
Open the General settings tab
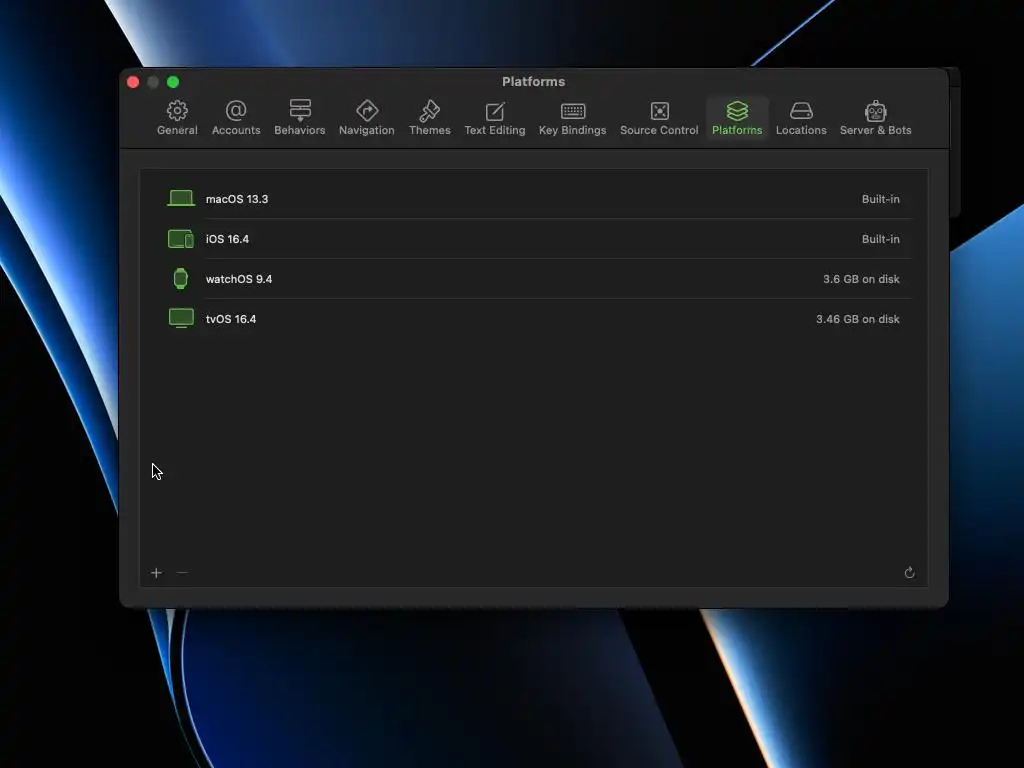[177, 118]
